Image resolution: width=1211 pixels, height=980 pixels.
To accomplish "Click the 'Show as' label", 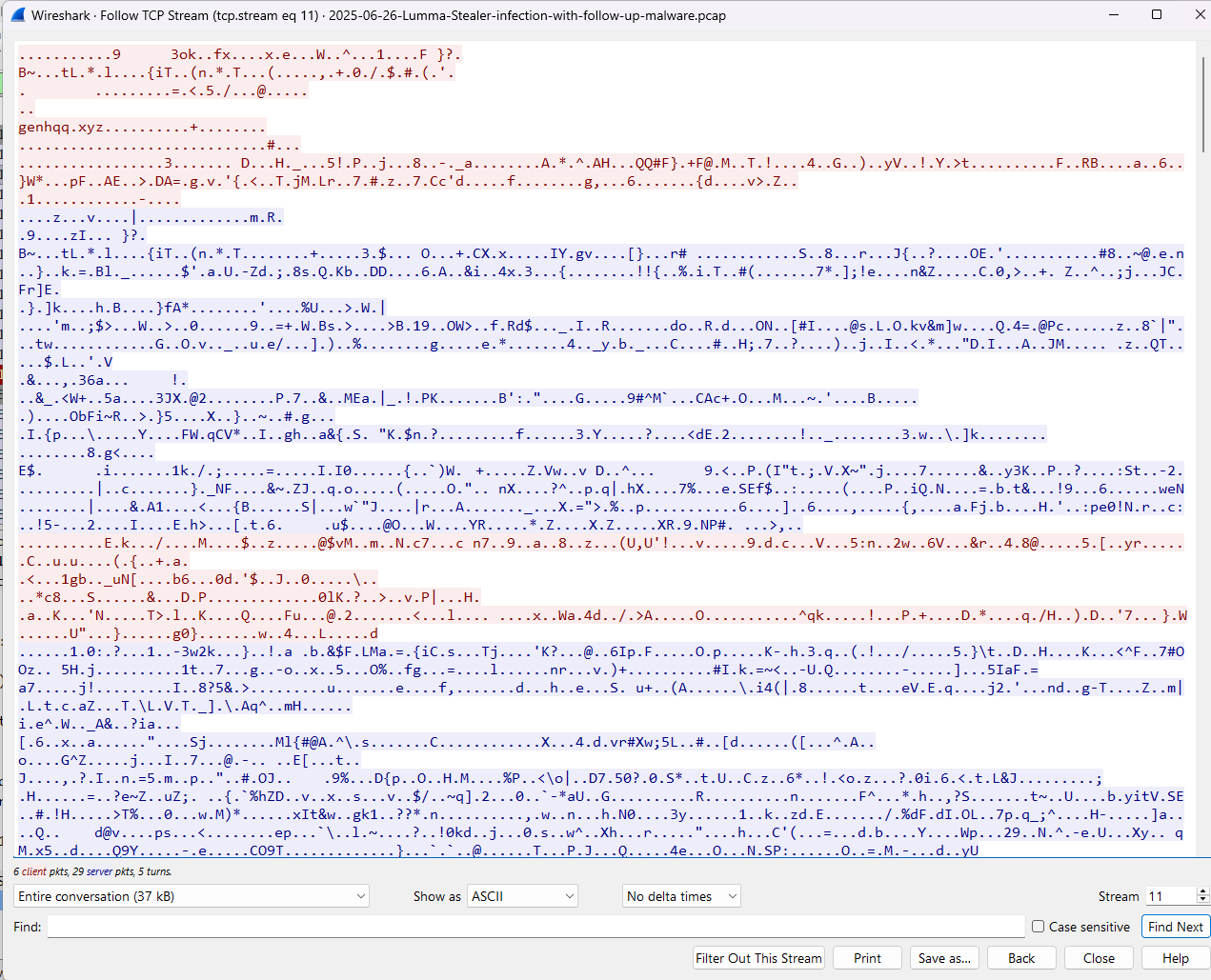I will [x=437, y=896].
